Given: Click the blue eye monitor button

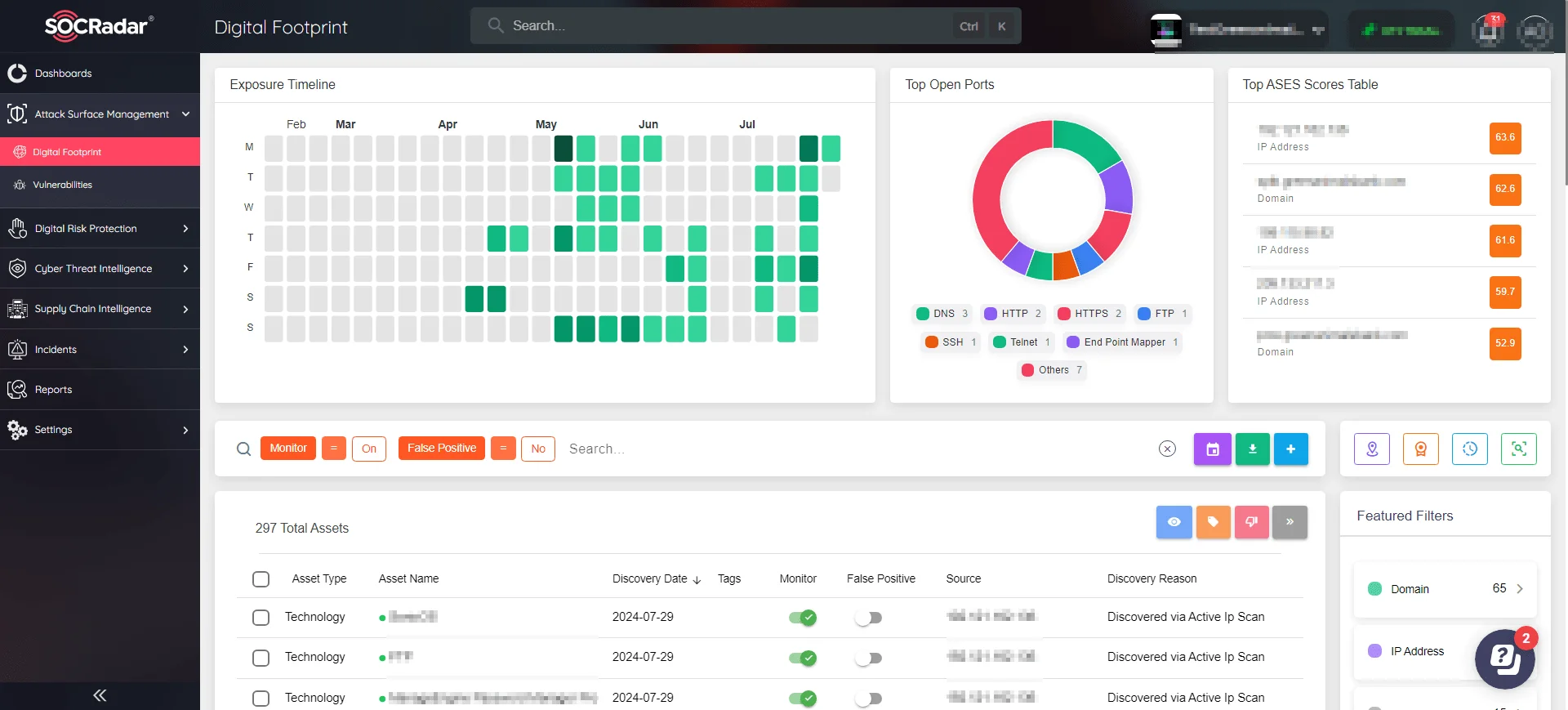Looking at the screenshot, I should 1174,522.
